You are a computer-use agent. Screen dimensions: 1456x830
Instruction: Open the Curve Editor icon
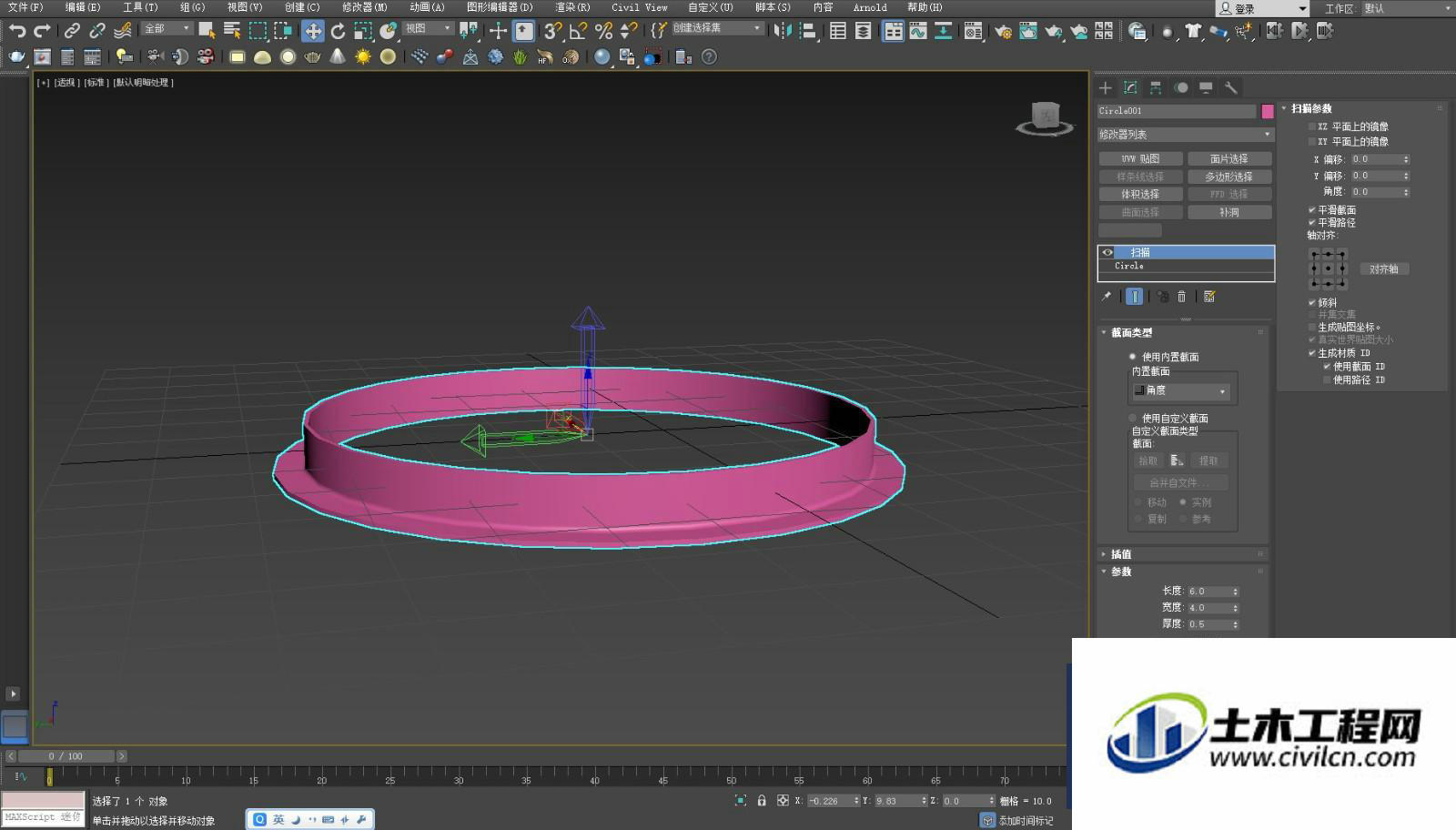[x=918, y=31]
